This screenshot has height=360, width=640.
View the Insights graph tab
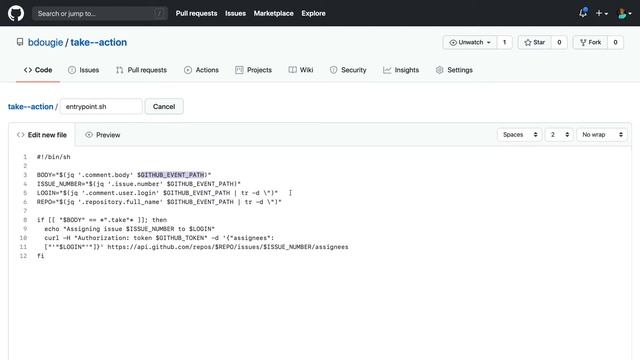click(401, 70)
